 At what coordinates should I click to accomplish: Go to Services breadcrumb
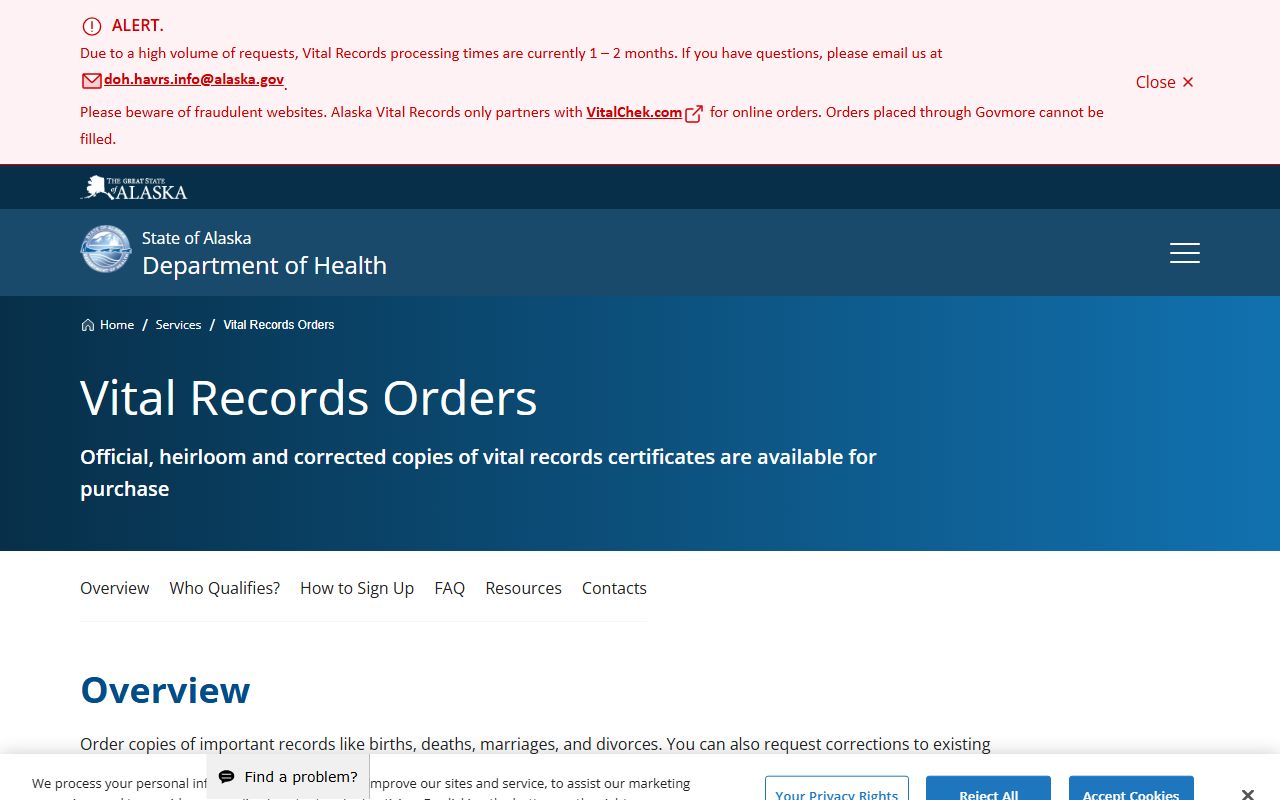click(178, 325)
